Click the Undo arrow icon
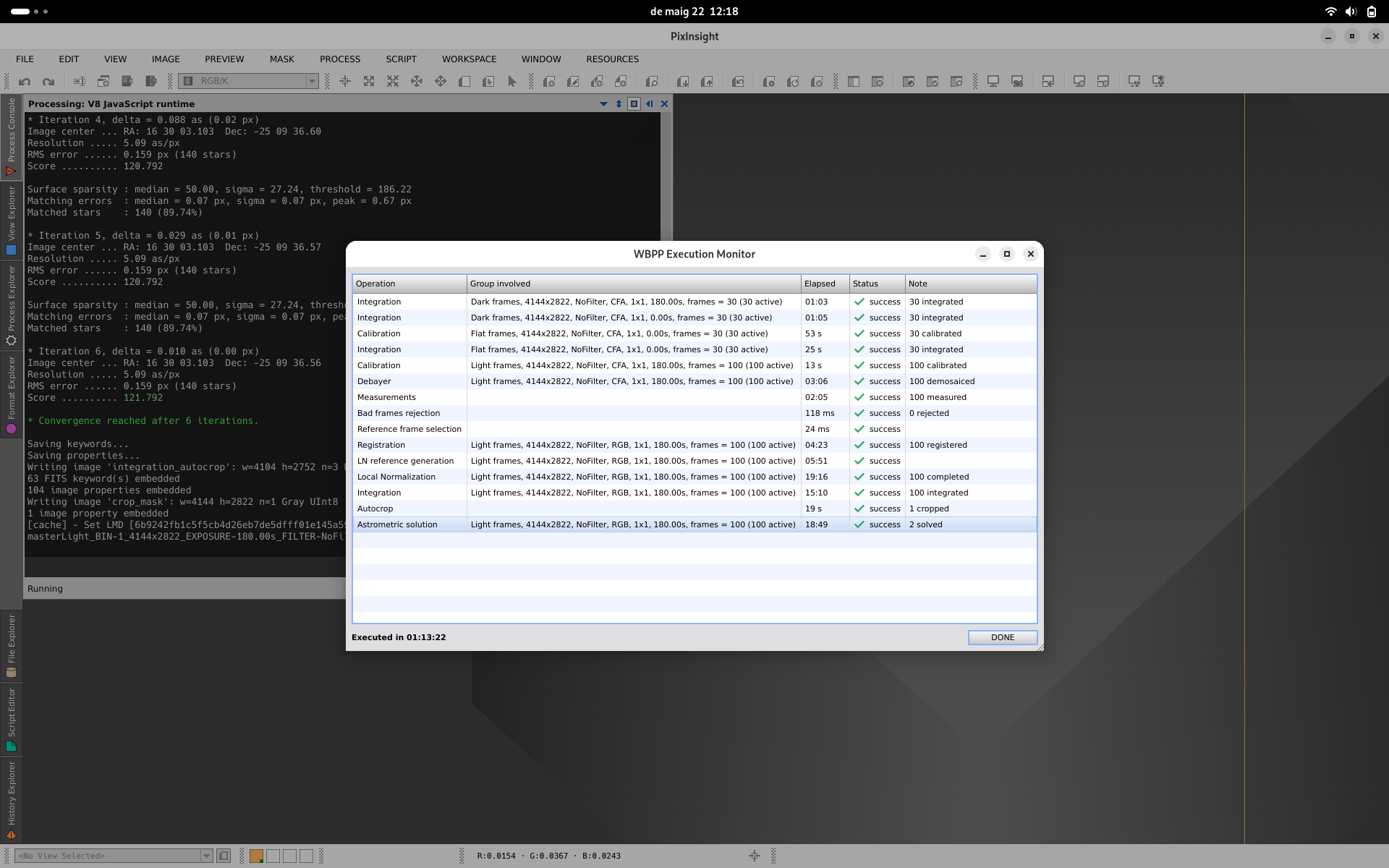The height and width of the screenshot is (868, 1389). [25, 82]
